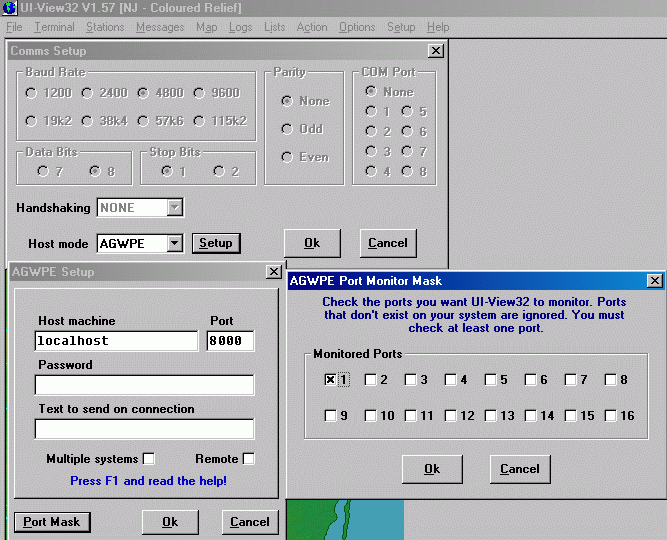Expand the Handshaking dropdown
The image size is (667, 540).
(x=175, y=208)
